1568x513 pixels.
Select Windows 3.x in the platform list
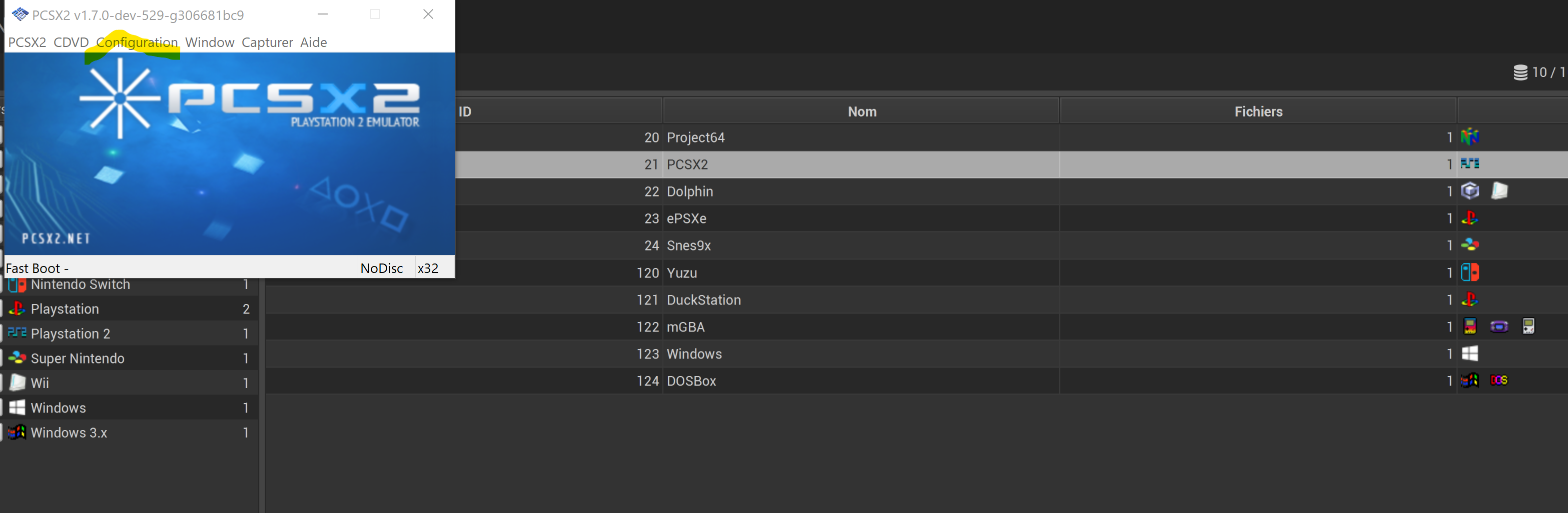tap(69, 432)
